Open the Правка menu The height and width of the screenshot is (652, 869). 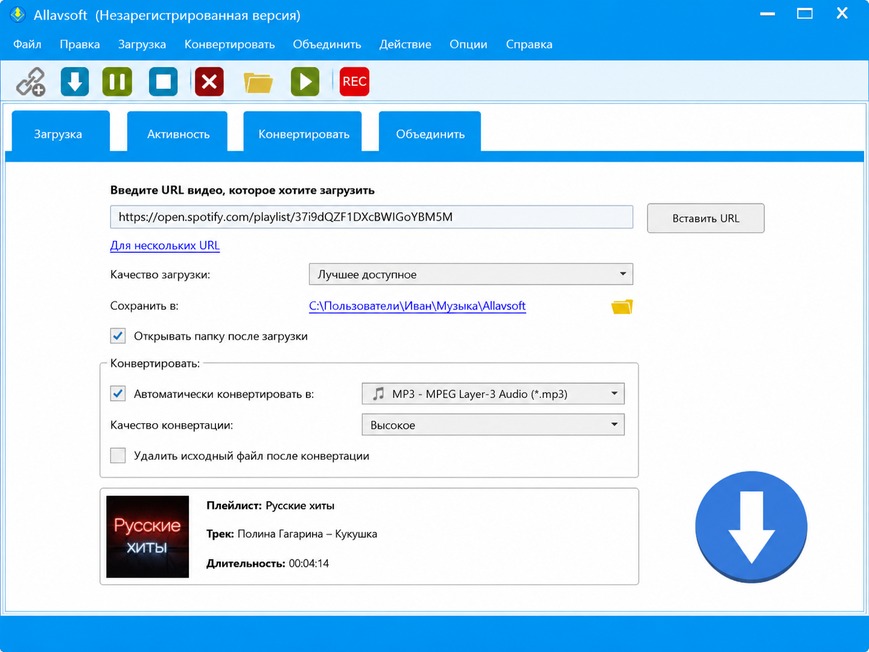point(80,44)
